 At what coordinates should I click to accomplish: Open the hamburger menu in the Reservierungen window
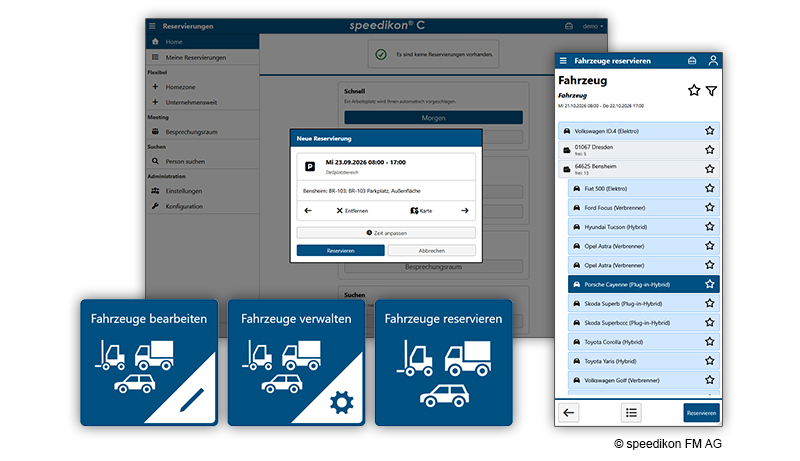tap(152, 26)
